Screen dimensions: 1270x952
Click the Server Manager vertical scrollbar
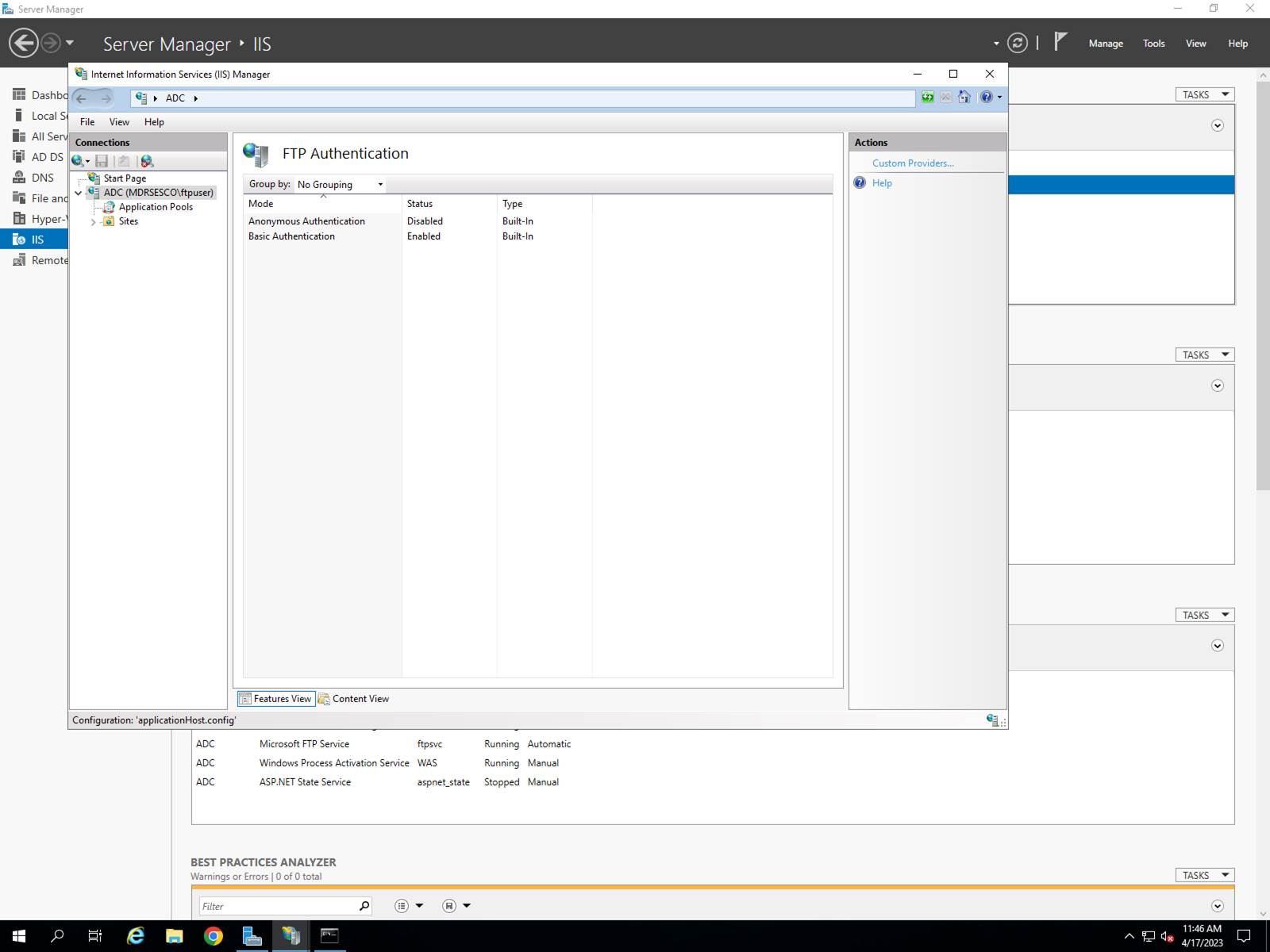pyautogui.click(x=1264, y=284)
